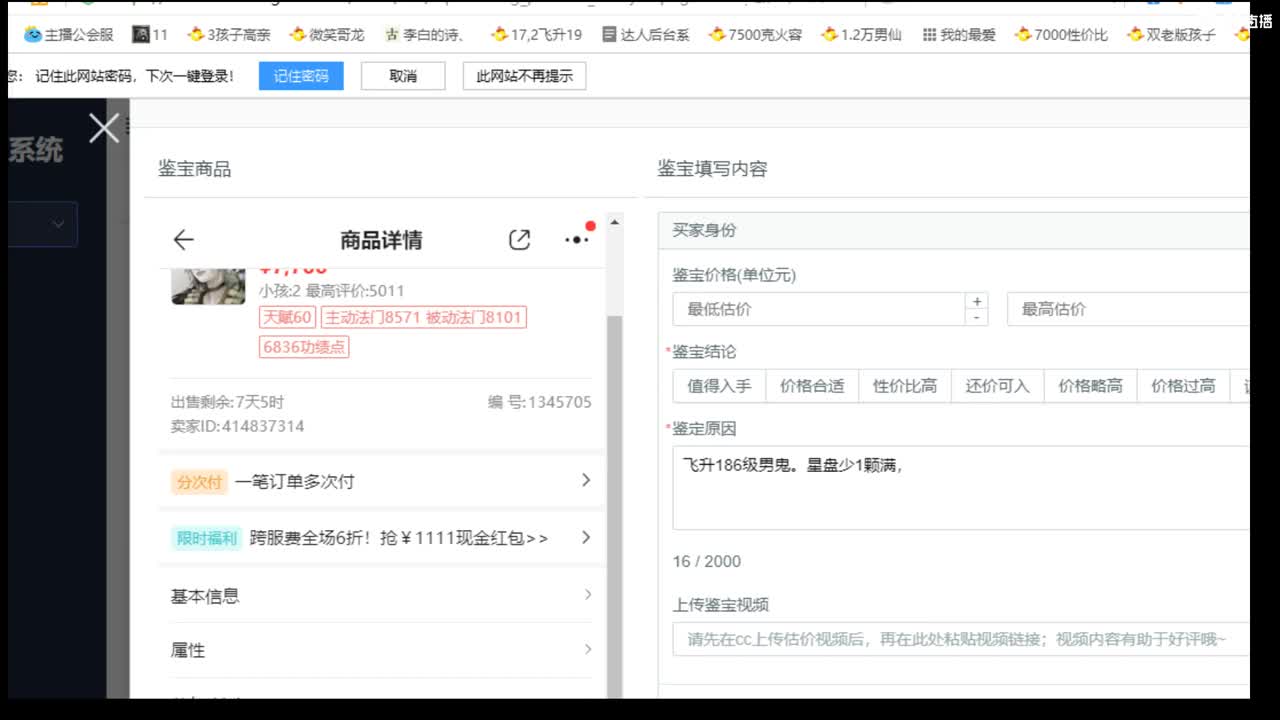Close the appraisal panel with X icon
This screenshot has width=1280, height=720.
click(104, 128)
